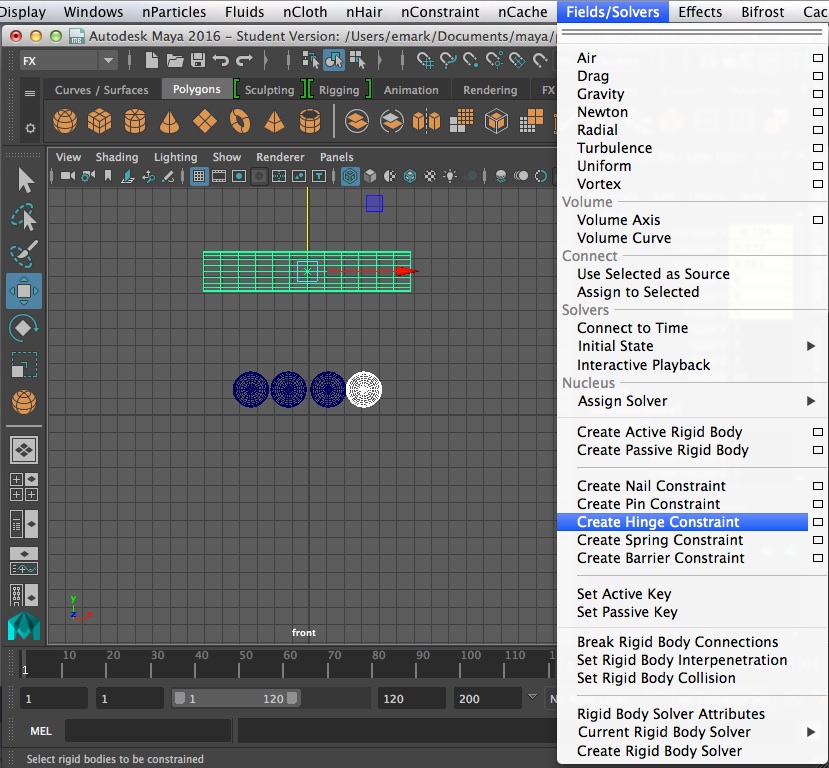829x768 pixels.
Task: Switch to the Rigging shelf tab
Action: pyautogui.click(x=338, y=90)
